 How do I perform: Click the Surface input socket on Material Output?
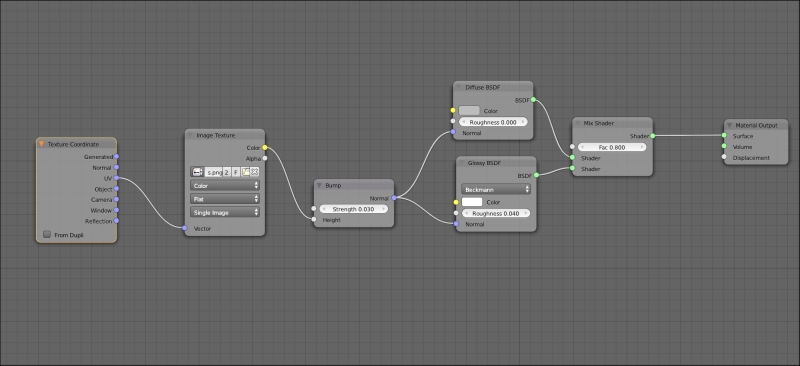pyautogui.click(x=724, y=136)
